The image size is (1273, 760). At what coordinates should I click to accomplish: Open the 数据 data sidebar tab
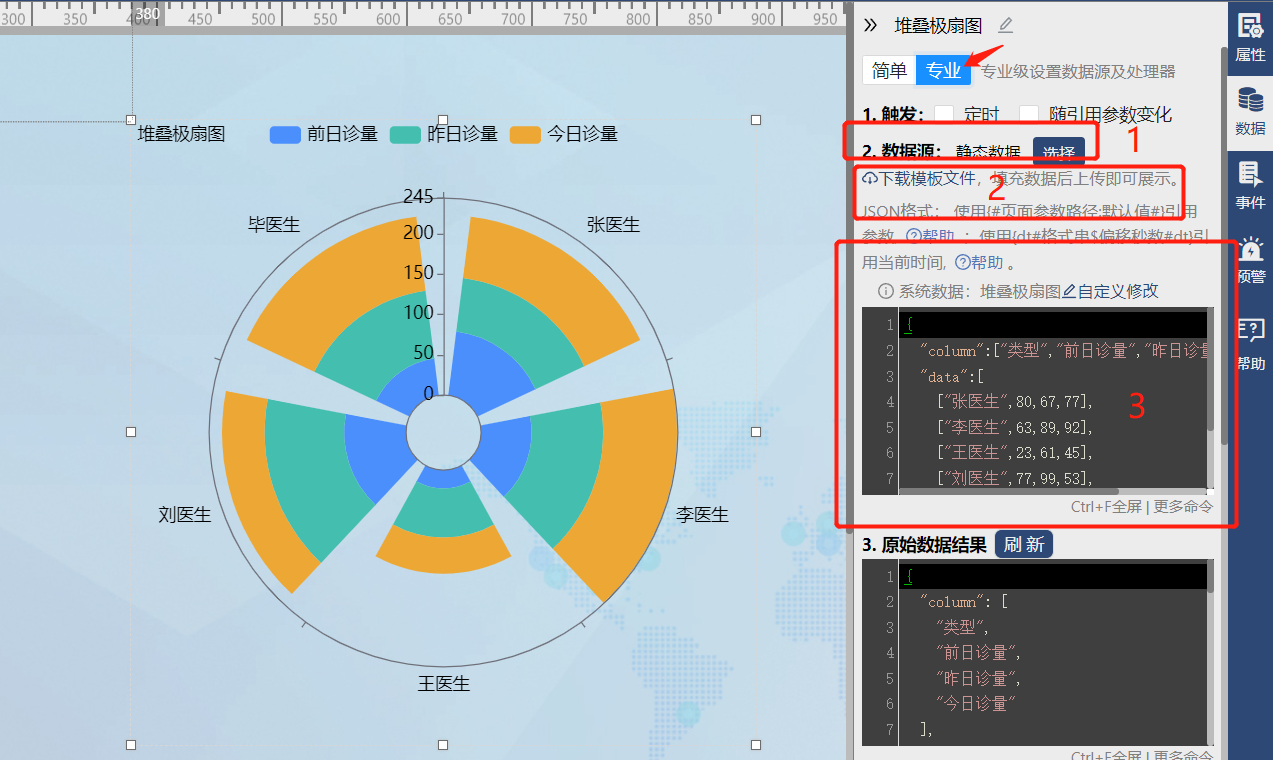click(x=1250, y=111)
